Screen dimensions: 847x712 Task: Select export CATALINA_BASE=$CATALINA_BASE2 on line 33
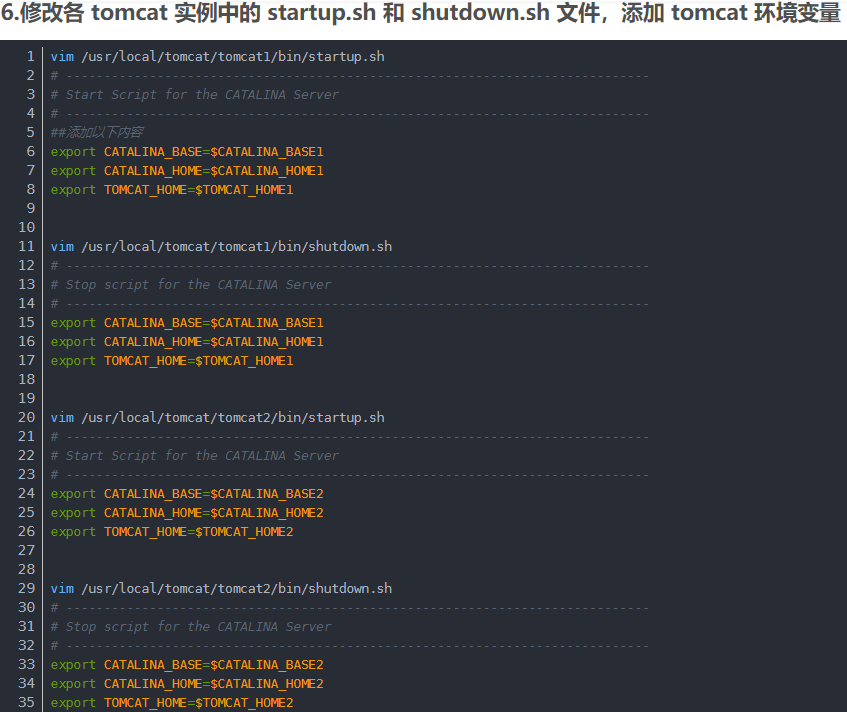click(187, 665)
